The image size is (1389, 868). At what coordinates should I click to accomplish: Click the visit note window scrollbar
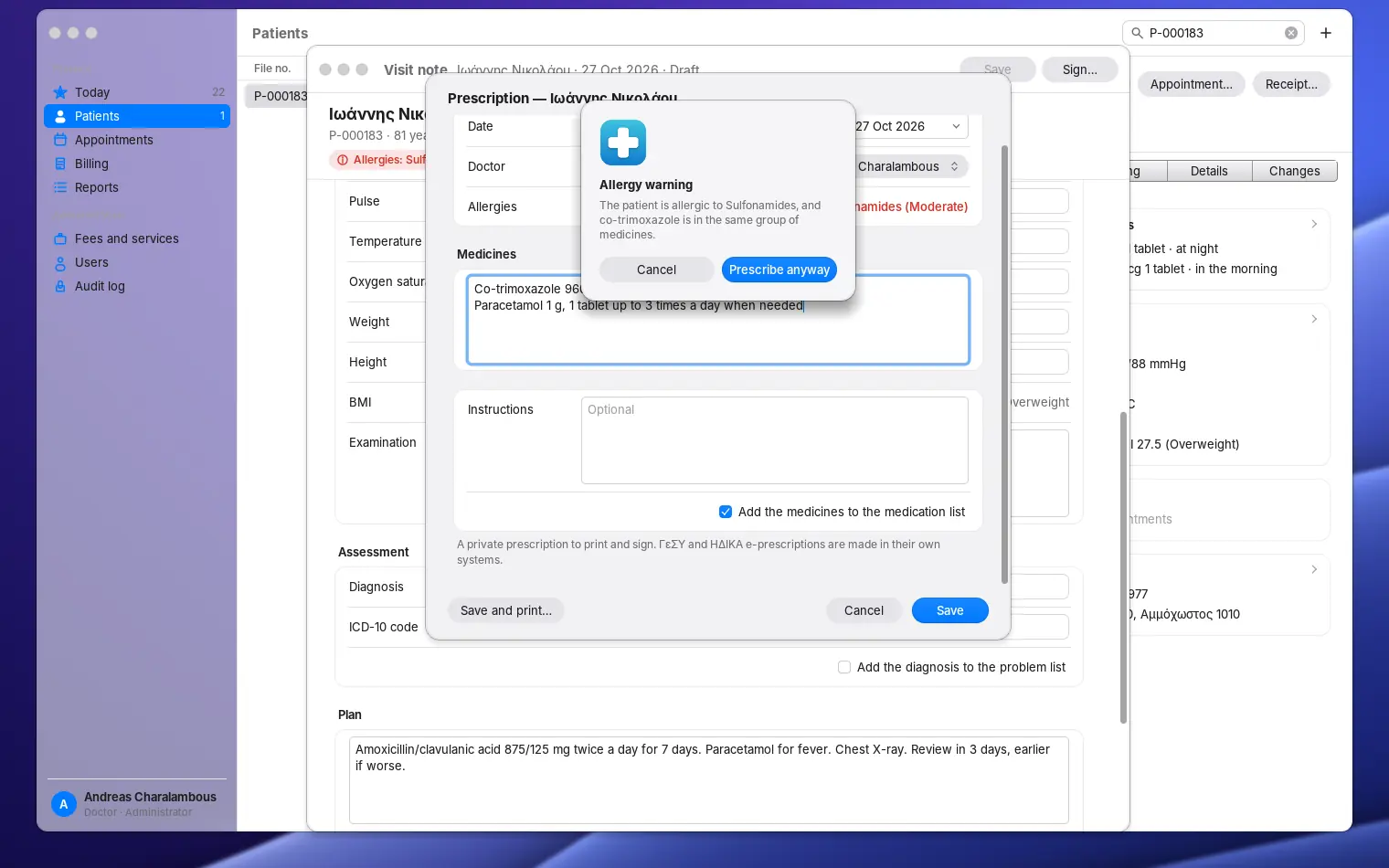point(1123,566)
